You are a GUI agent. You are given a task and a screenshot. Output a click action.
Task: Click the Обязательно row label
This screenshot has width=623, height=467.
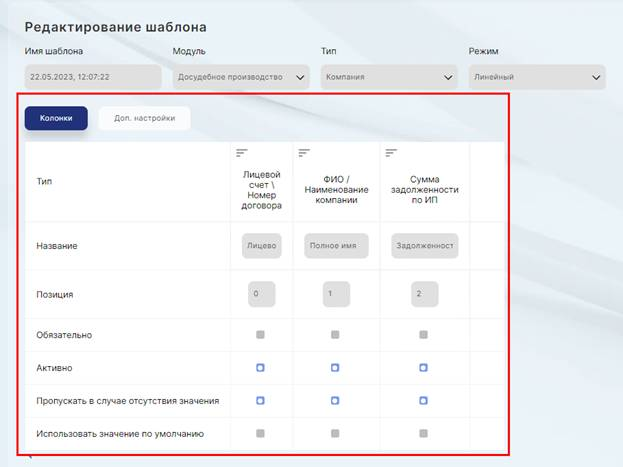click(x=64, y=335)
